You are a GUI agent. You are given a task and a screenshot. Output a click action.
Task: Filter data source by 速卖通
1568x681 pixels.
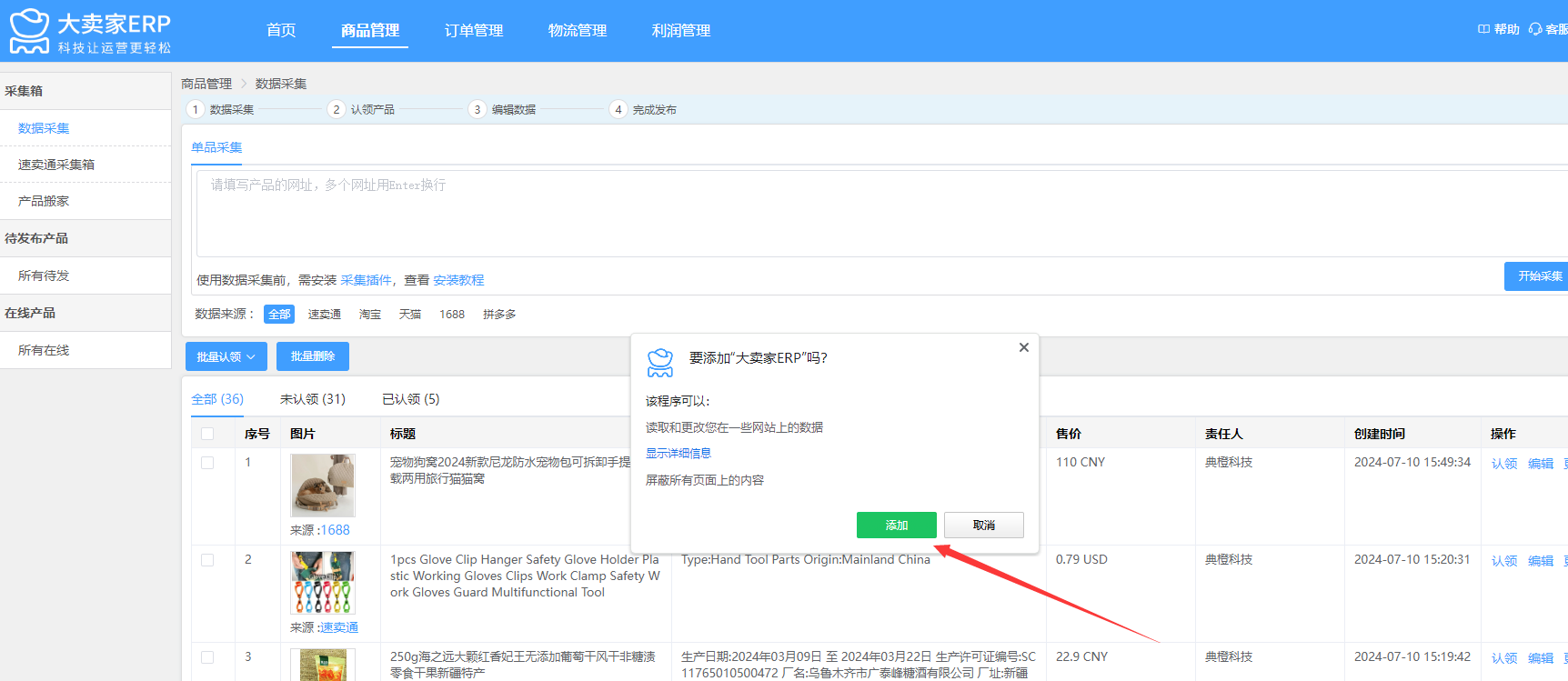325,314
